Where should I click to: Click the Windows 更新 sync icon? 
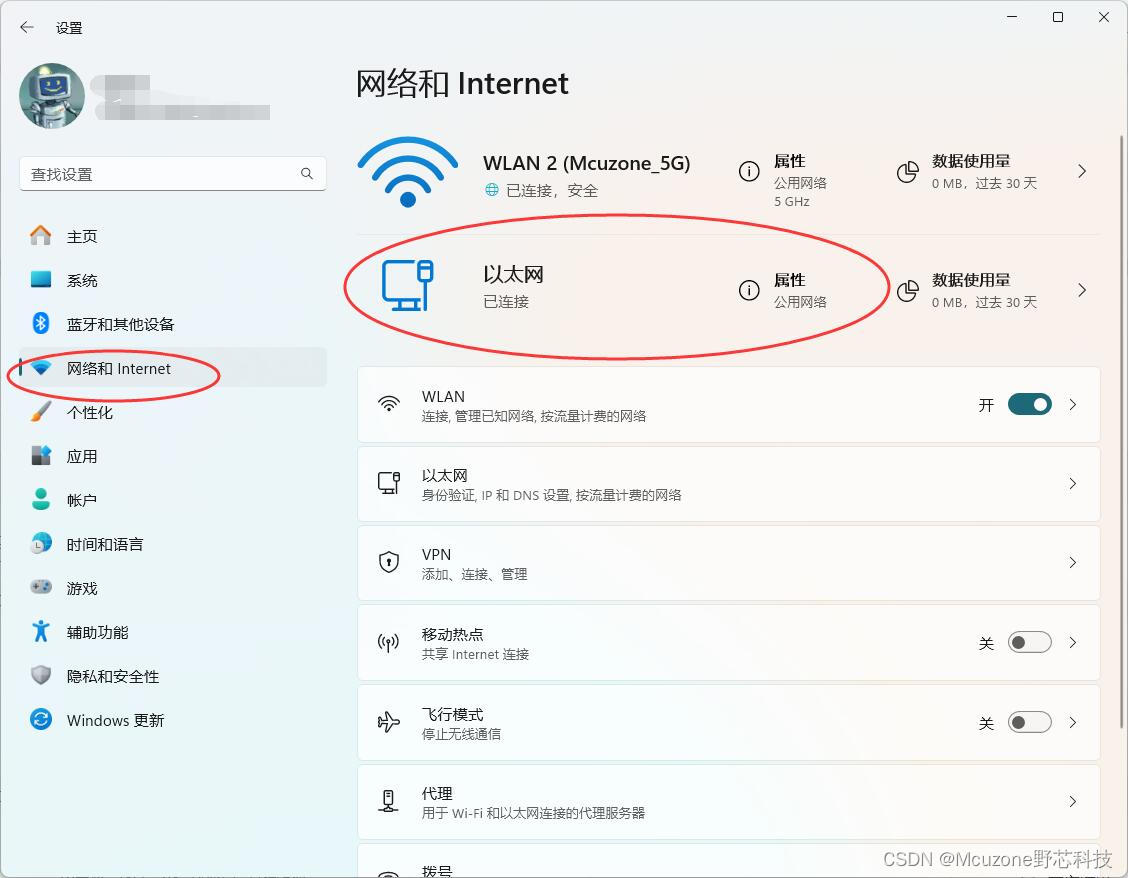pos(41,719)
